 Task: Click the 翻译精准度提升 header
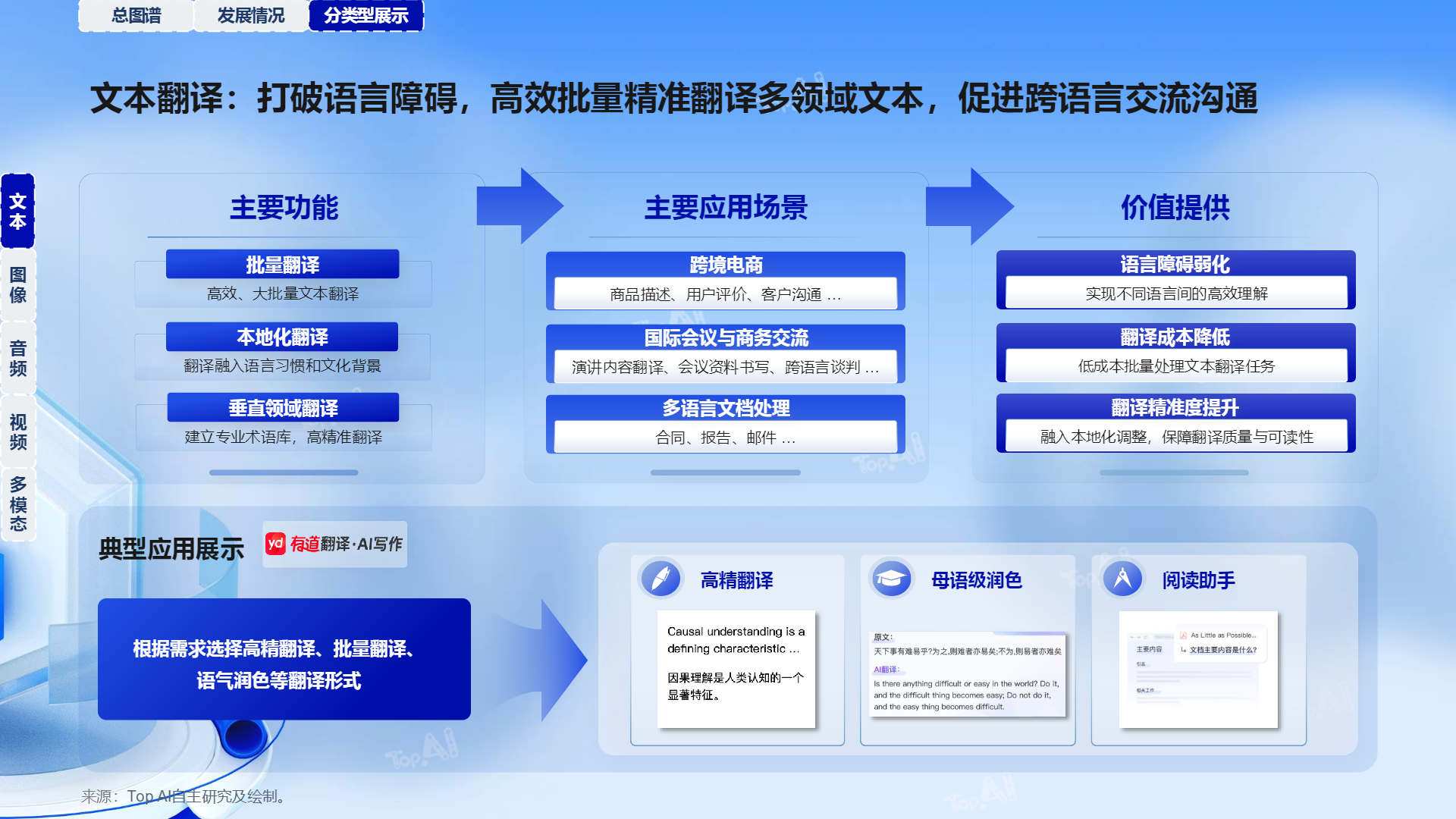(1175, 407)
